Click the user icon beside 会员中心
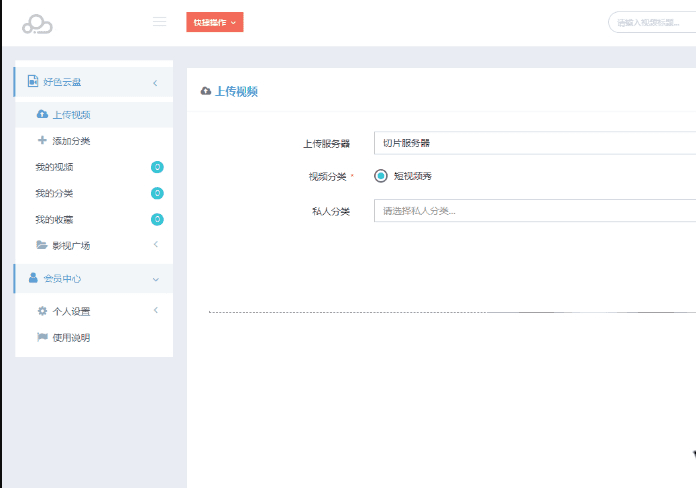The width and height of the screenshot is (696, 488). tap(33, 278)
